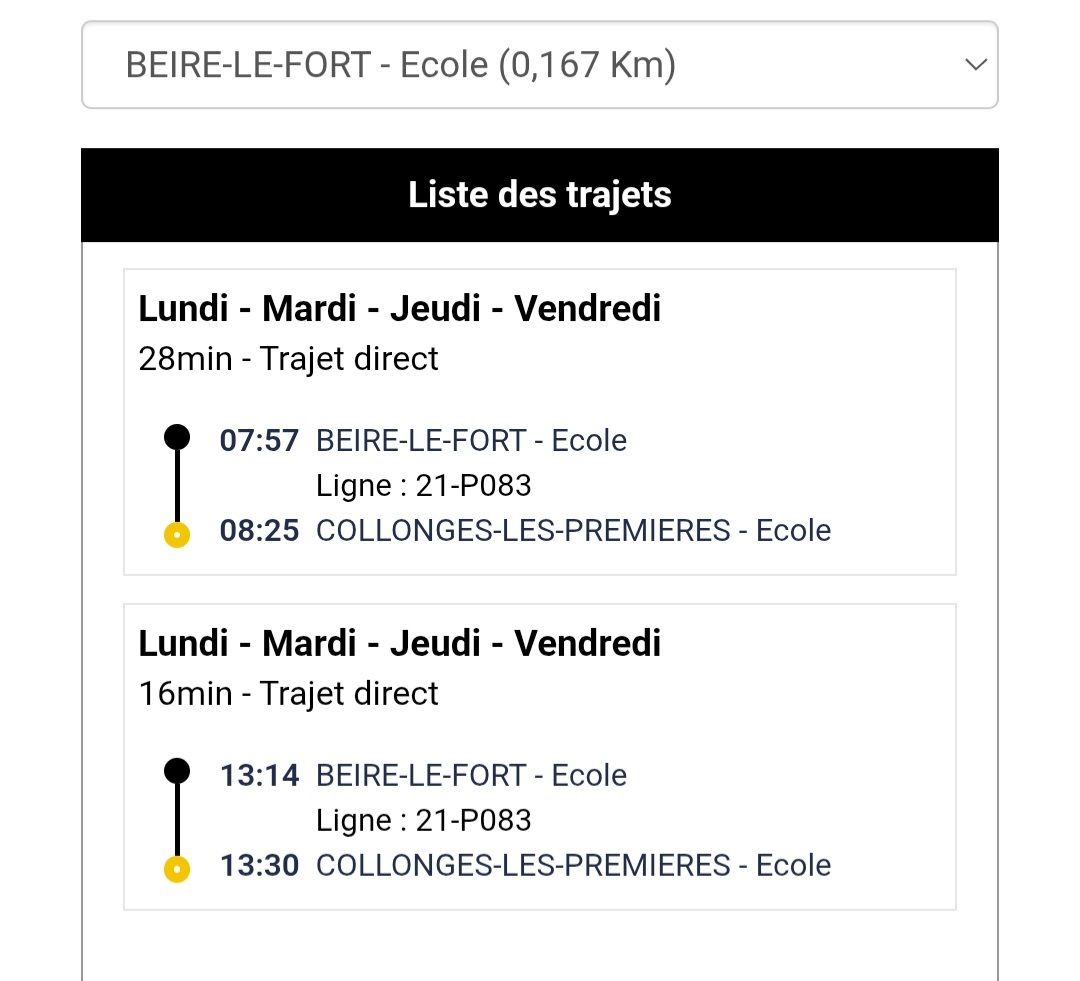Click the yellow arrival dot at 13:30

[177, 869]
